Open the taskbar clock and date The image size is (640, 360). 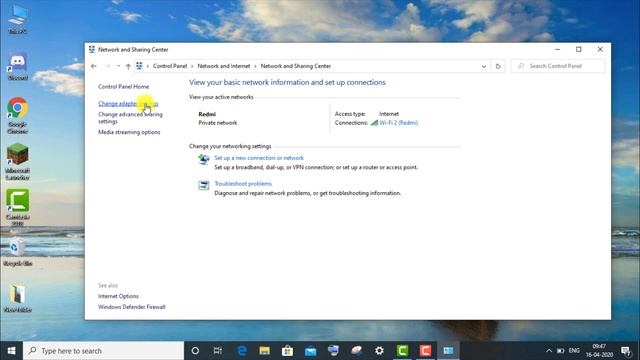pos(599,351)
